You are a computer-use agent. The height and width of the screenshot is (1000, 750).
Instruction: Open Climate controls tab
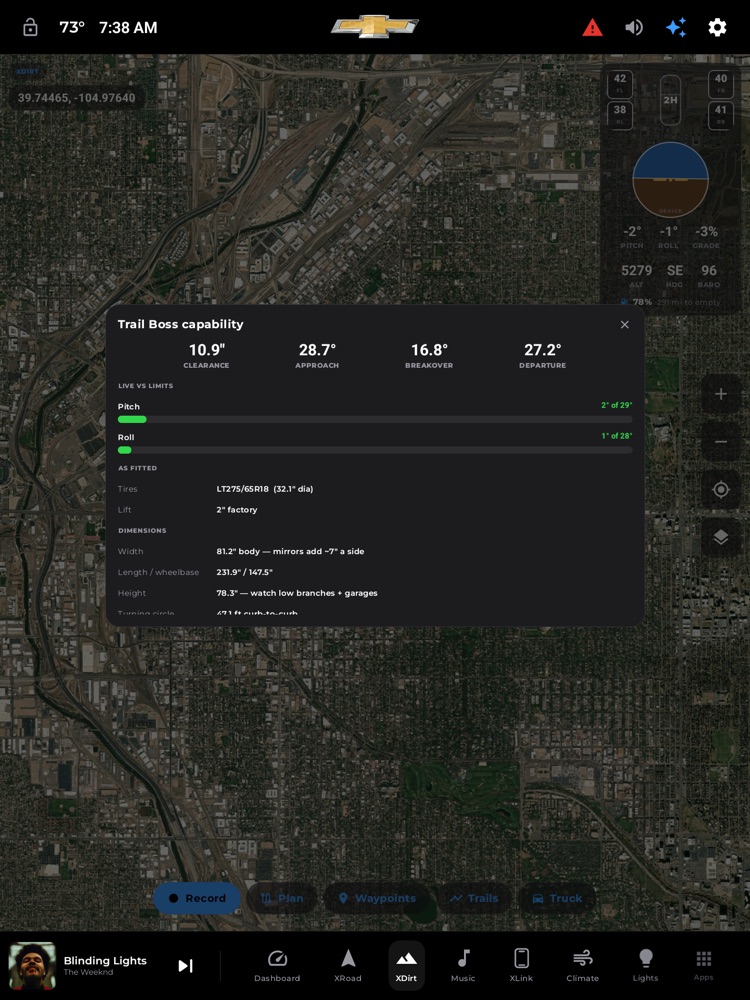pyautogui.click(x=582, y=966)
